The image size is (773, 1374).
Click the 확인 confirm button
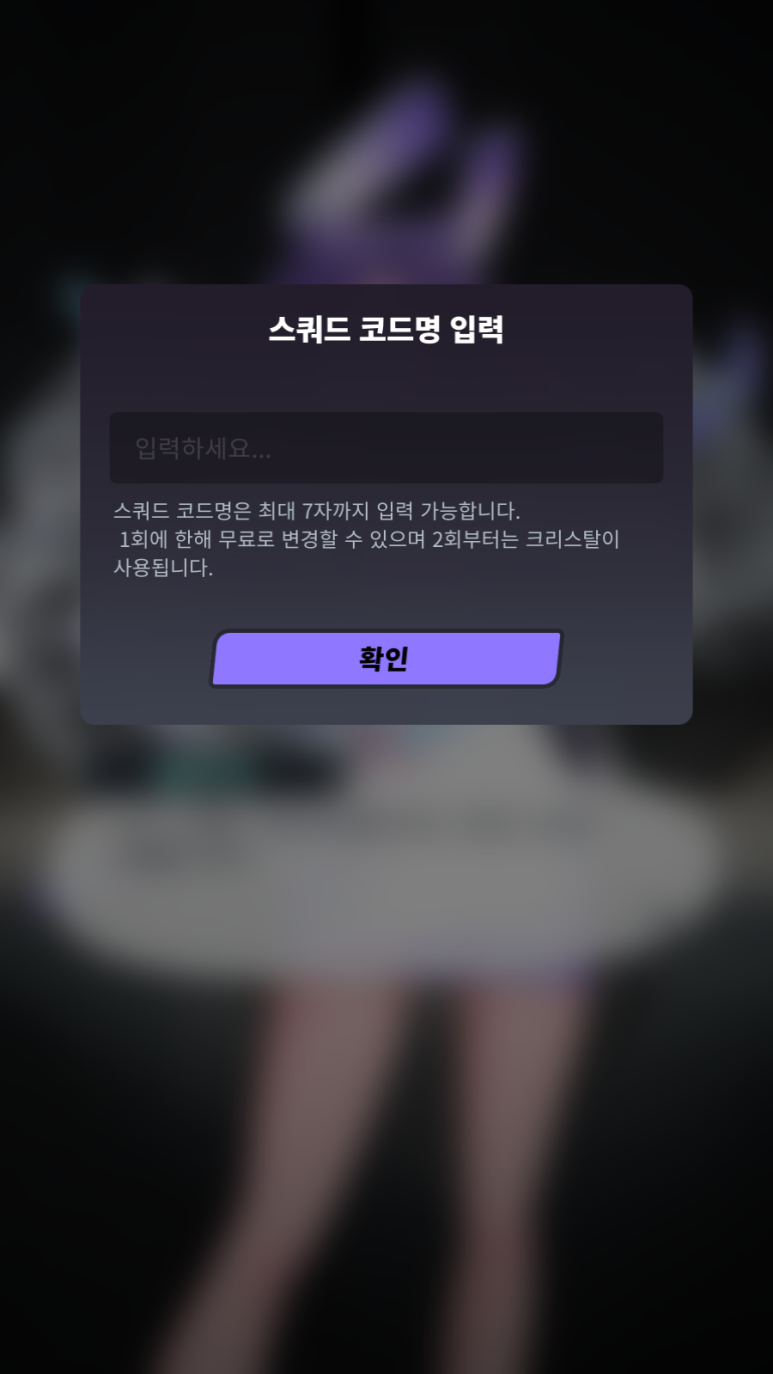tap(386, 658)
